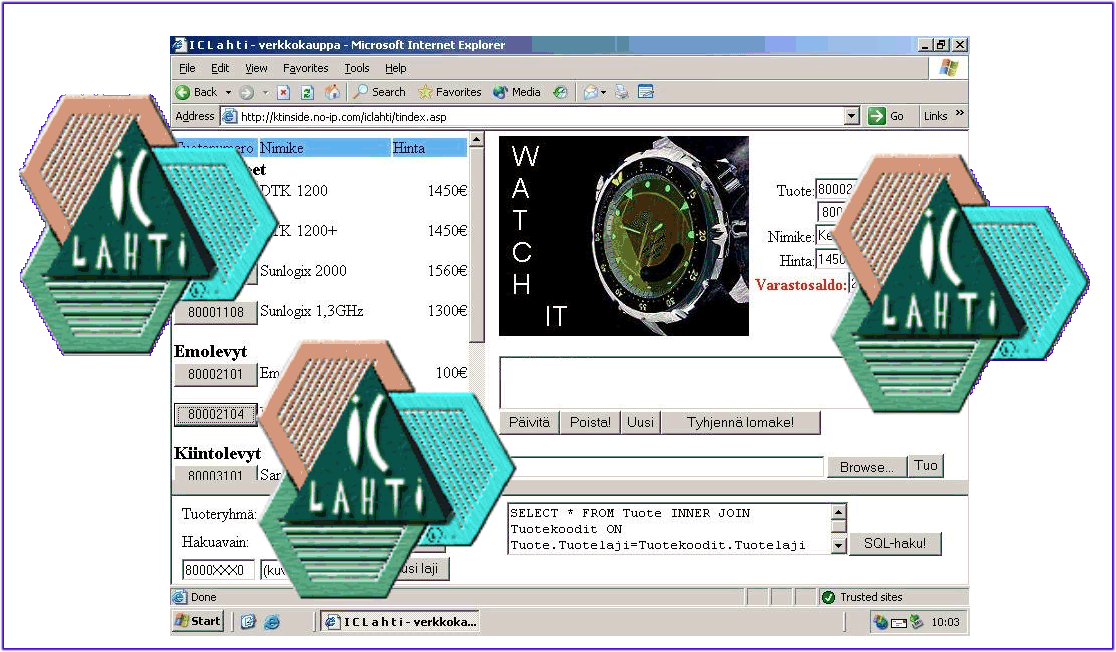Click the 80001108 product button
The height and width of the screenshot is (652, 1116).
[x=216, y=312]
